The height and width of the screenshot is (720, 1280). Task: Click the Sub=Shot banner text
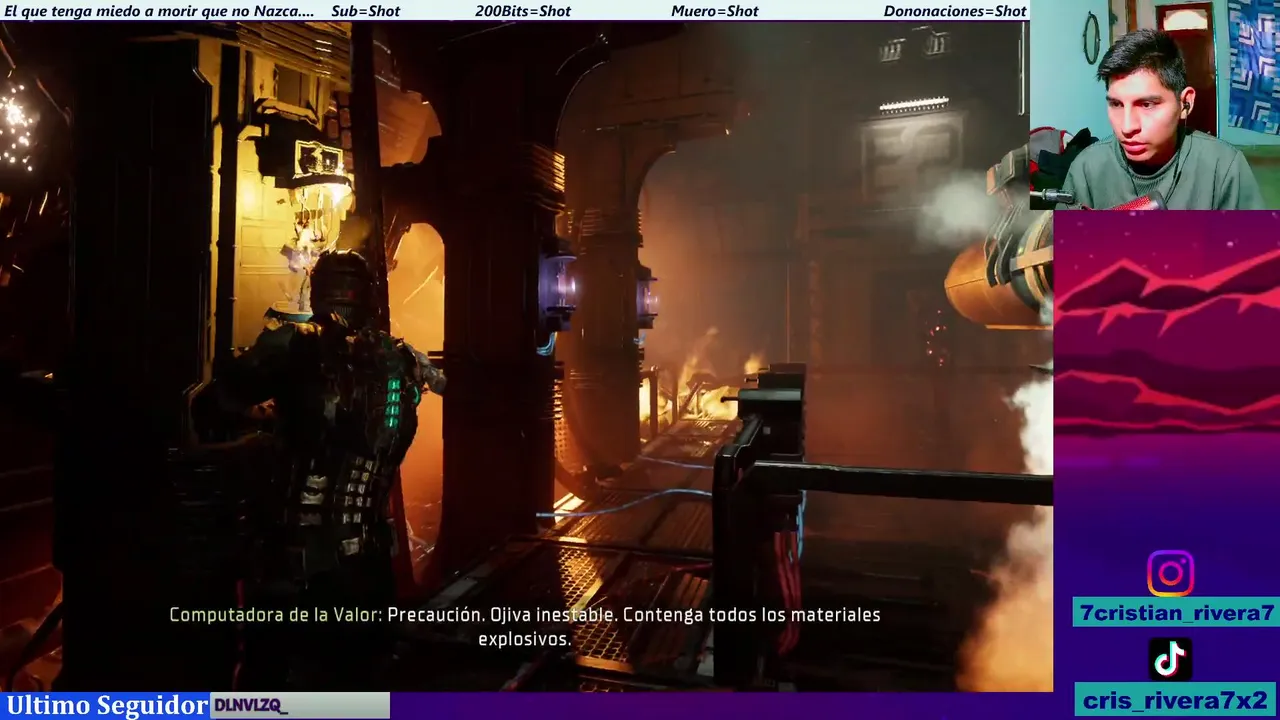pyautogui.click(x=365, y=11)
